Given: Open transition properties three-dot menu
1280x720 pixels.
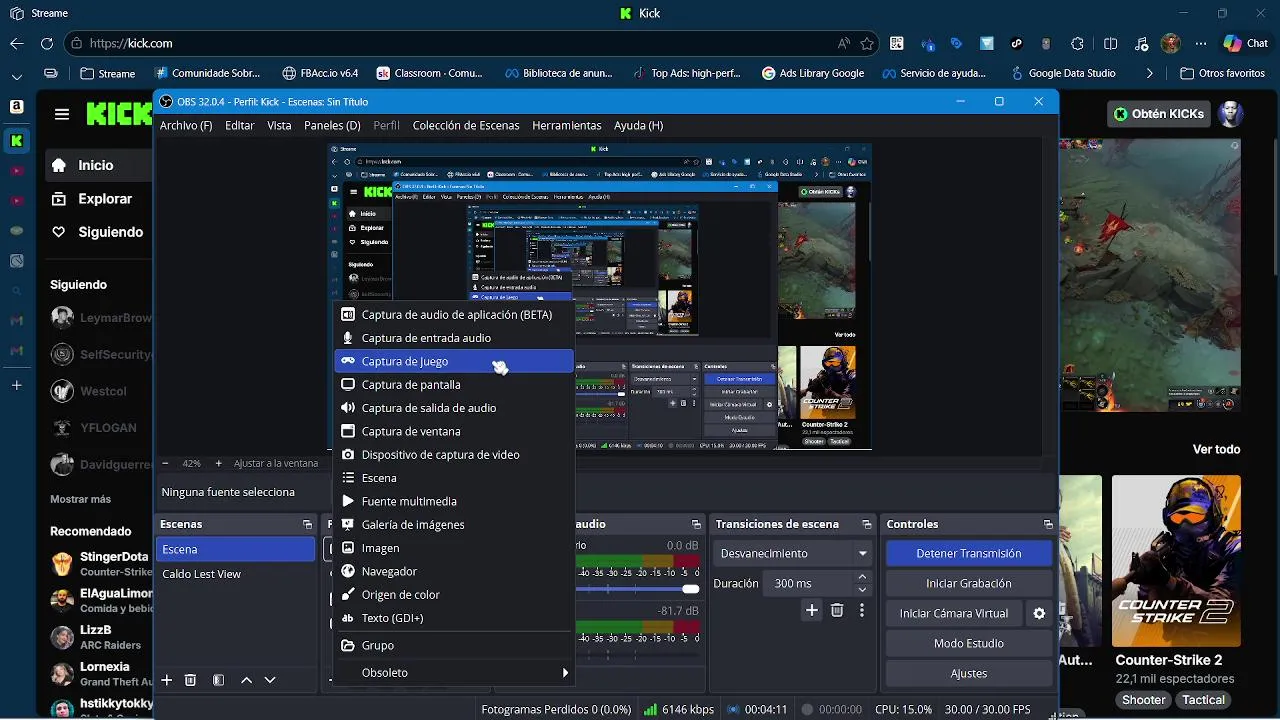Looking at the screenshot, I should point(862,610).
